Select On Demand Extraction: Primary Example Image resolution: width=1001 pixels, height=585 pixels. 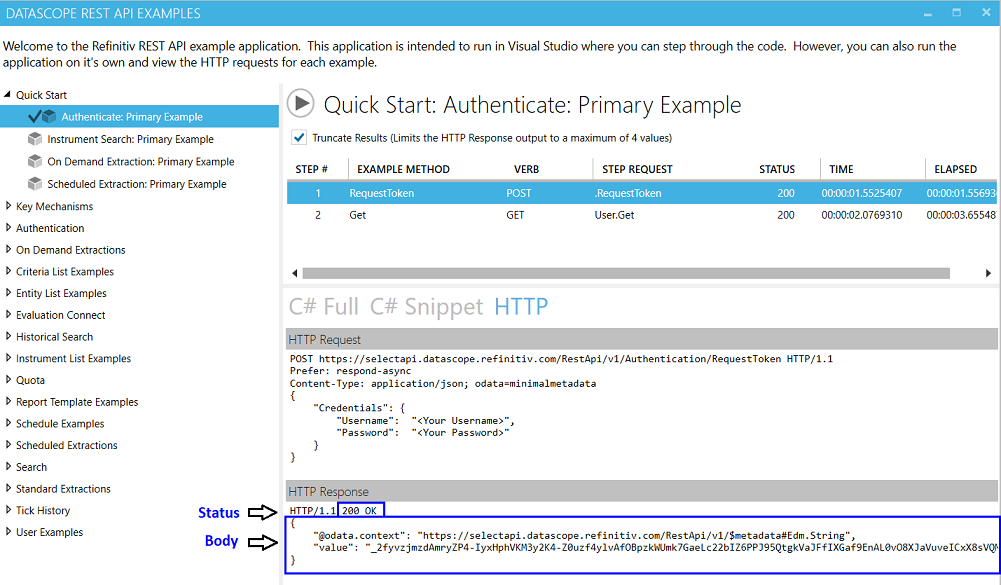click(140, 161)
